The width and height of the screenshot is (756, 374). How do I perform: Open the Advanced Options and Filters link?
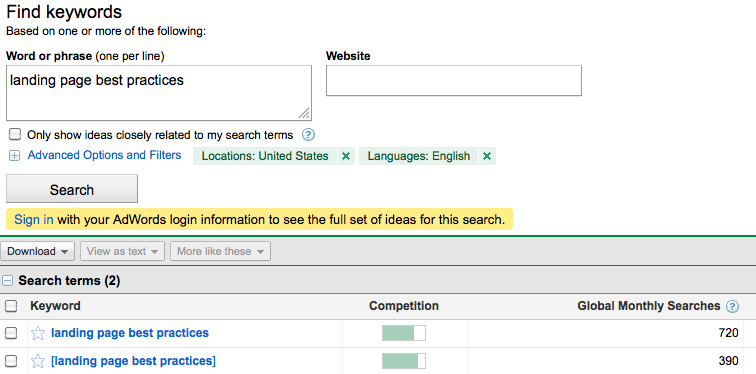[104, 155]
